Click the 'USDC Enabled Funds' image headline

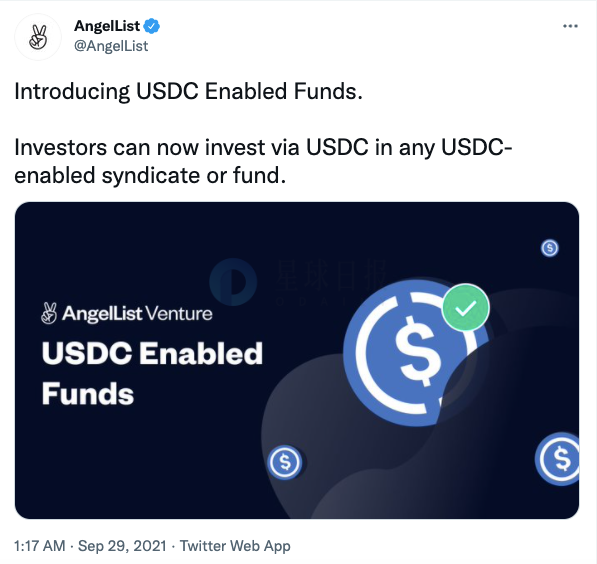(x=152, y=374)
